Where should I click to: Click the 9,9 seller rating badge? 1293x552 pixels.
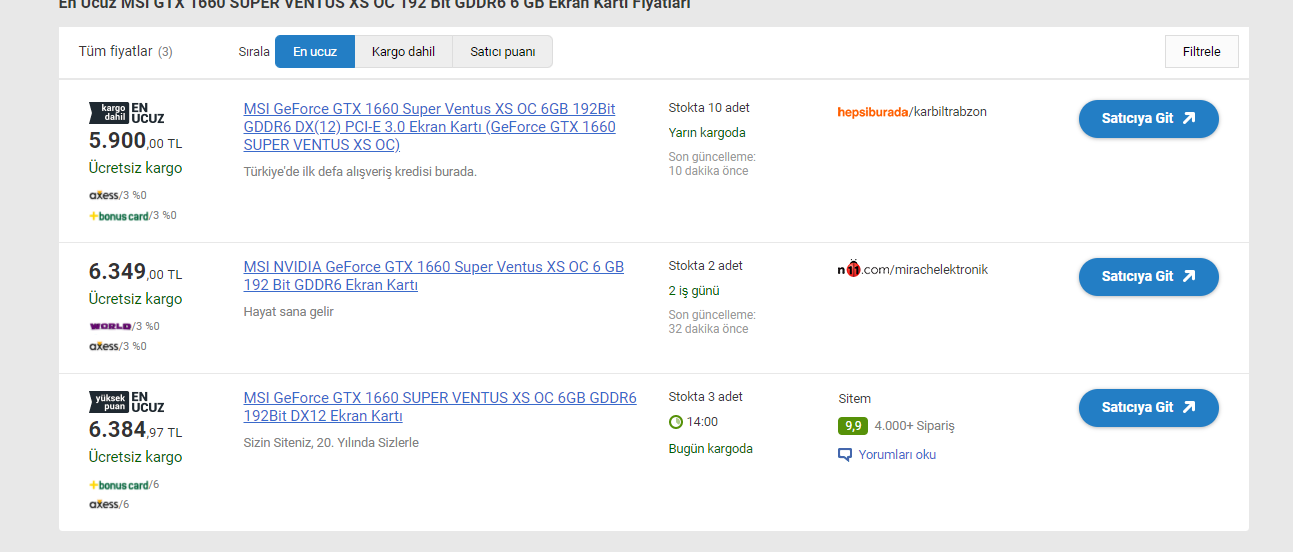pos(852,426)
